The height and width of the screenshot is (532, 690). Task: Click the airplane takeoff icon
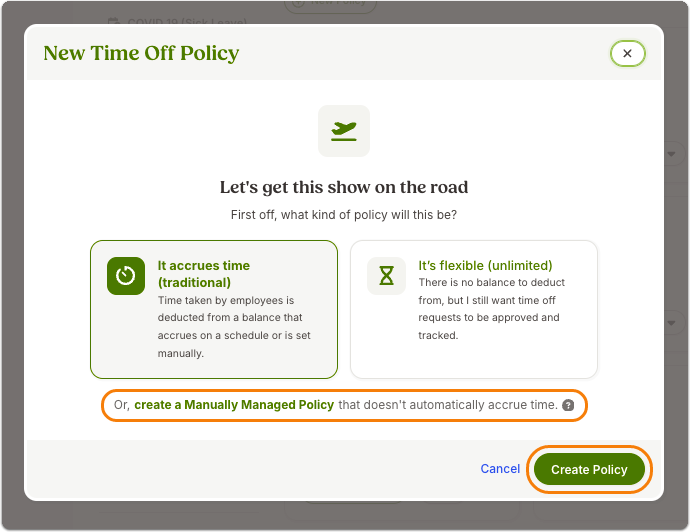click(344, 131)
